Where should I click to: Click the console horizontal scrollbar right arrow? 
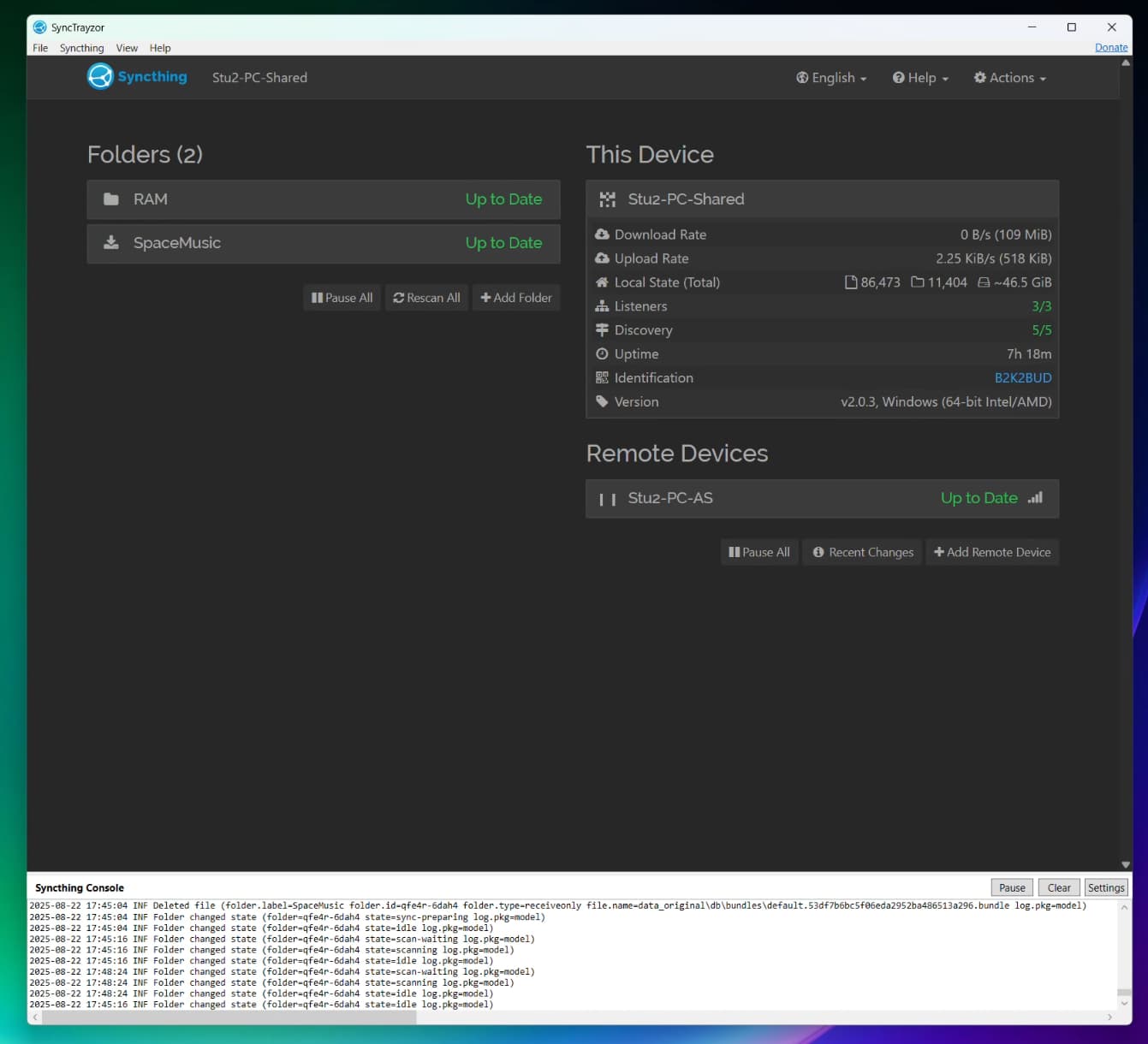[1109, 1017]
